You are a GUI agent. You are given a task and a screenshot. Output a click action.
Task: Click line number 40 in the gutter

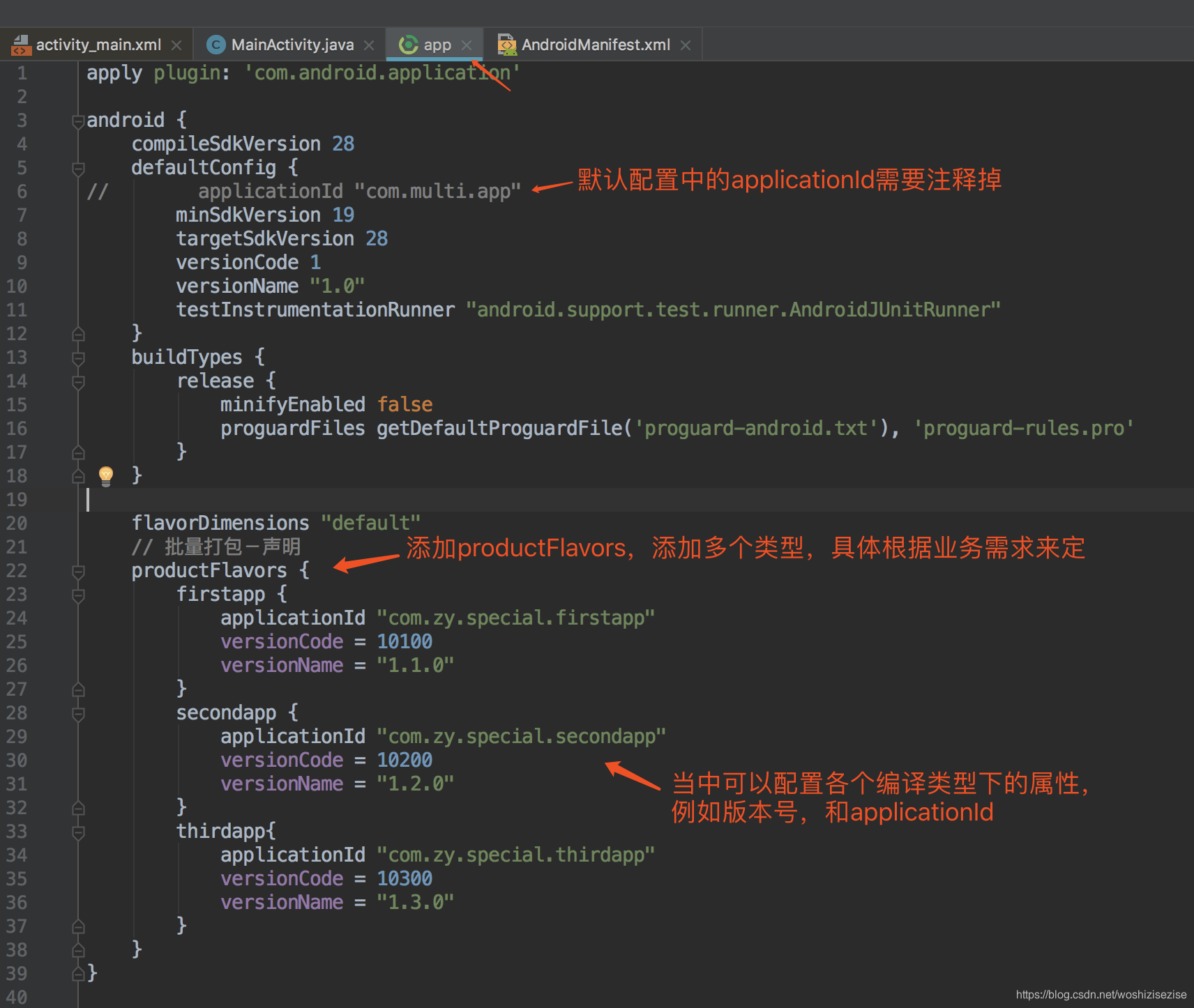click(x=17, y=998)
